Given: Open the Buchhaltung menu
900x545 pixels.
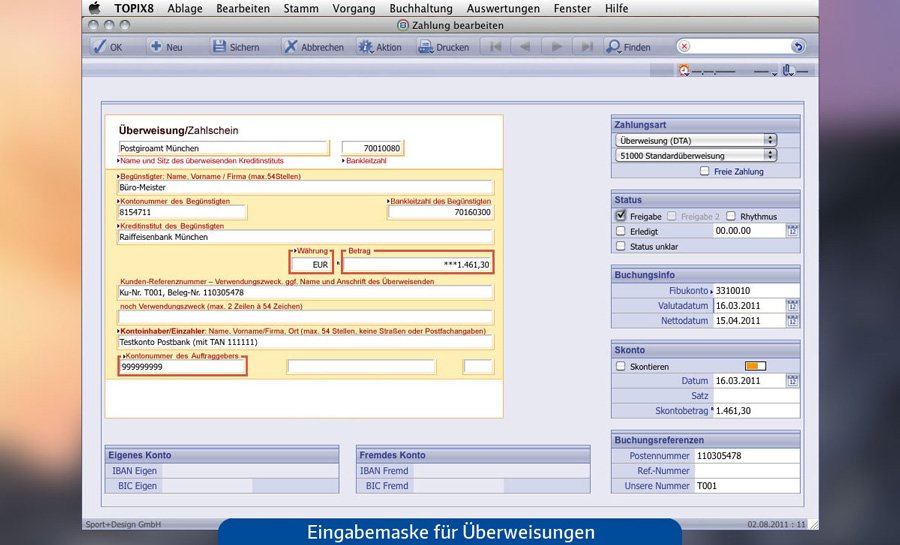Looking at the screenshot, I should tap(421, 8).
